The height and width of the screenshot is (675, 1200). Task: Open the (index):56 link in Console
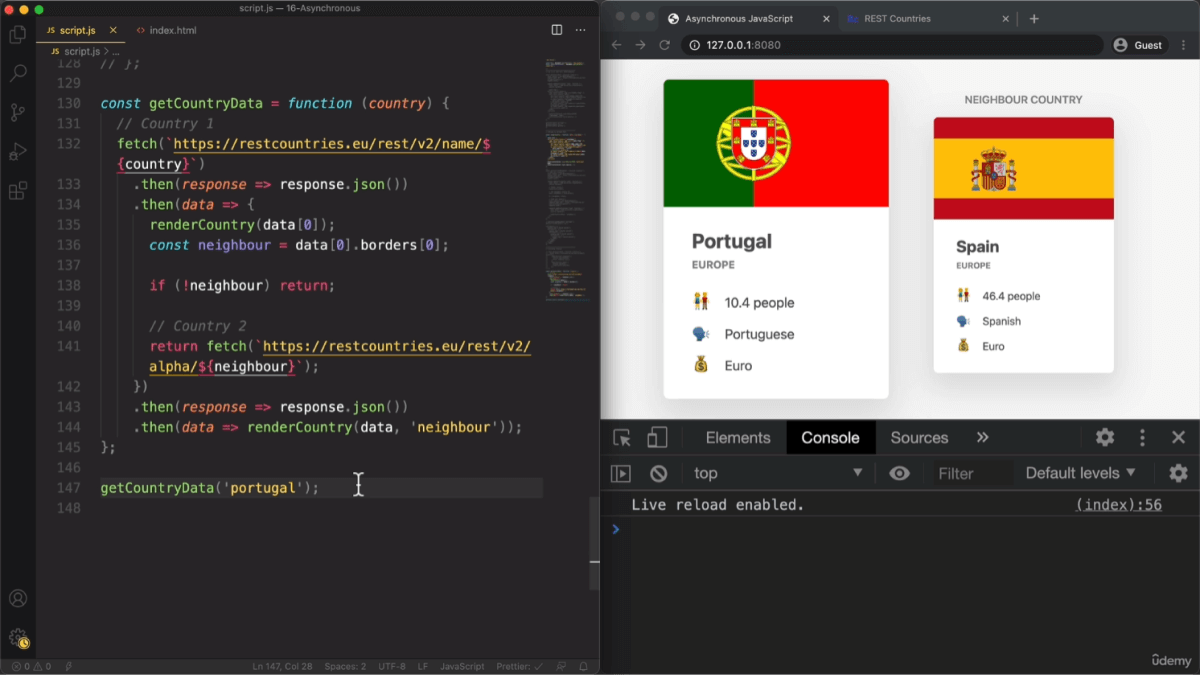tap(1117, 504)
